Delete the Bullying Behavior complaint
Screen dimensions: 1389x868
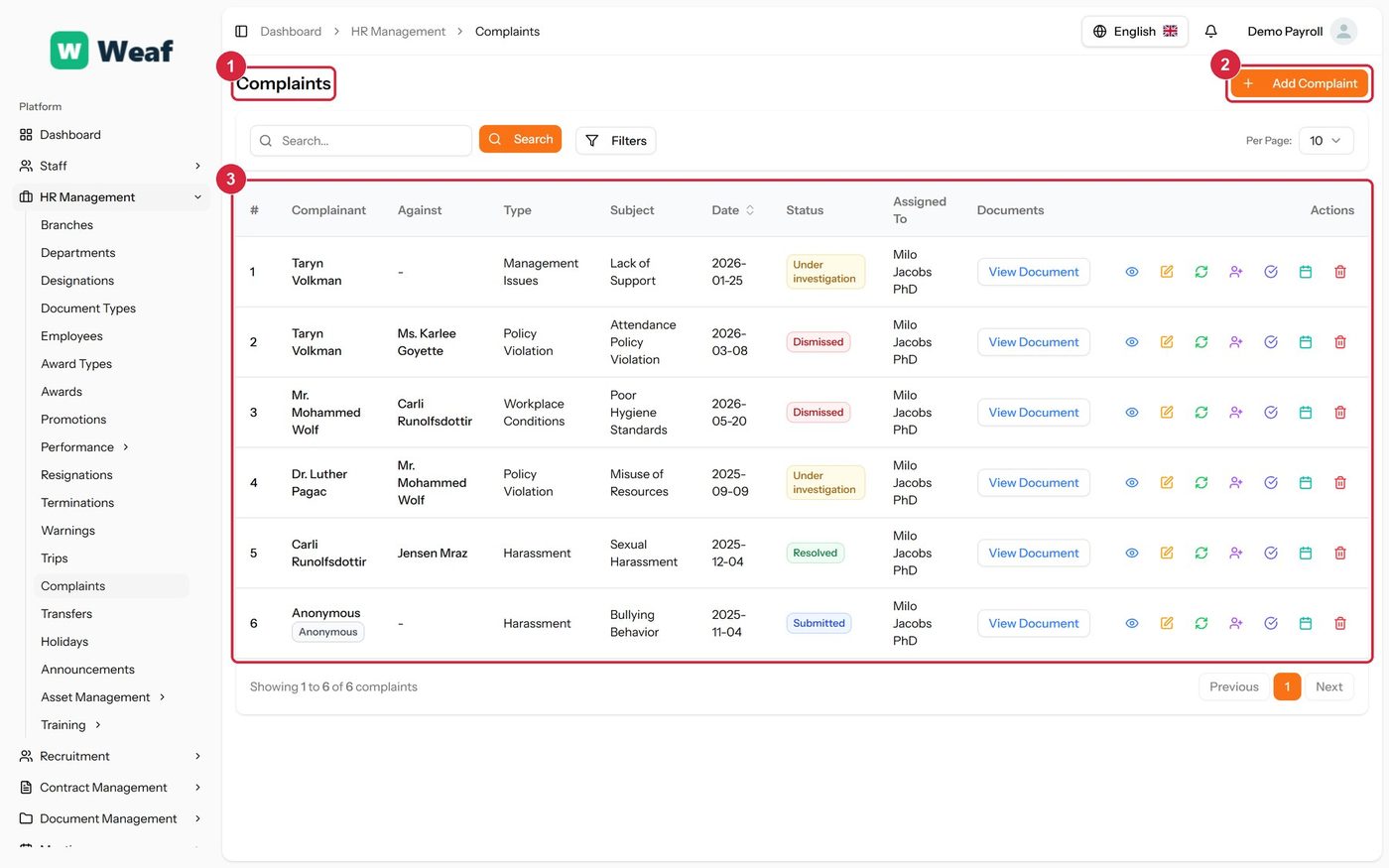[x=1340, y=624]
